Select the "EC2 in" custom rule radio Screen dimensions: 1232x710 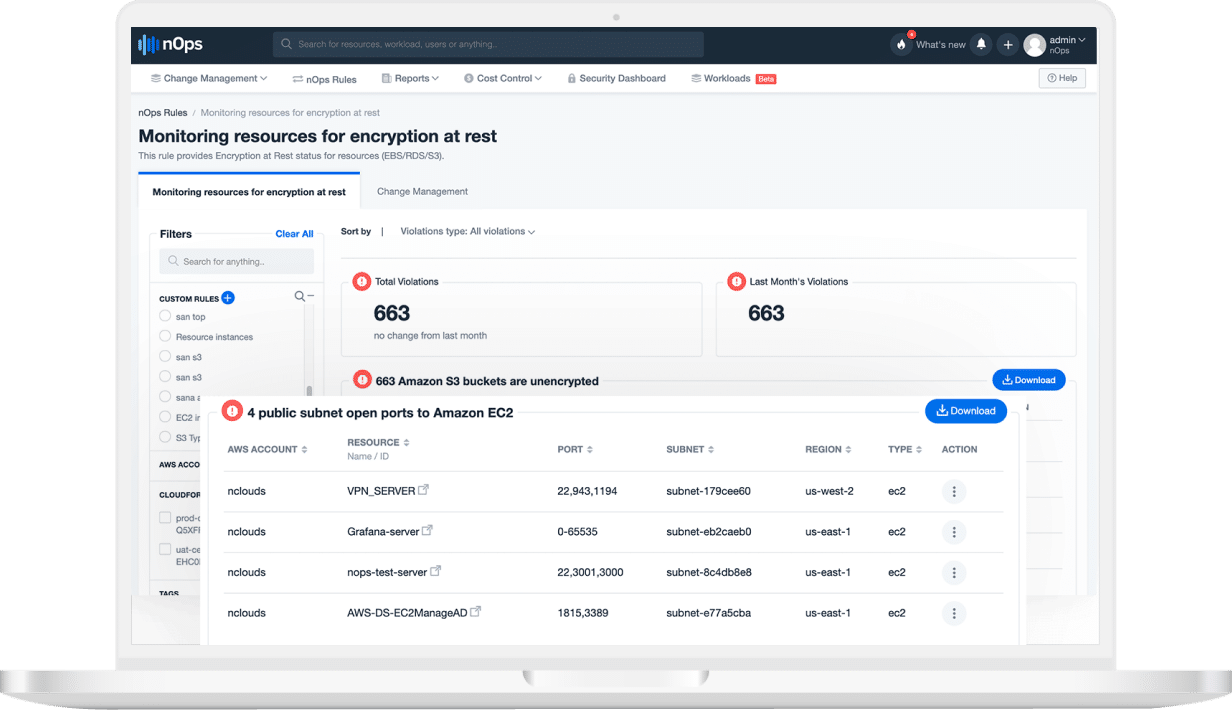click(x=165, y=416)
